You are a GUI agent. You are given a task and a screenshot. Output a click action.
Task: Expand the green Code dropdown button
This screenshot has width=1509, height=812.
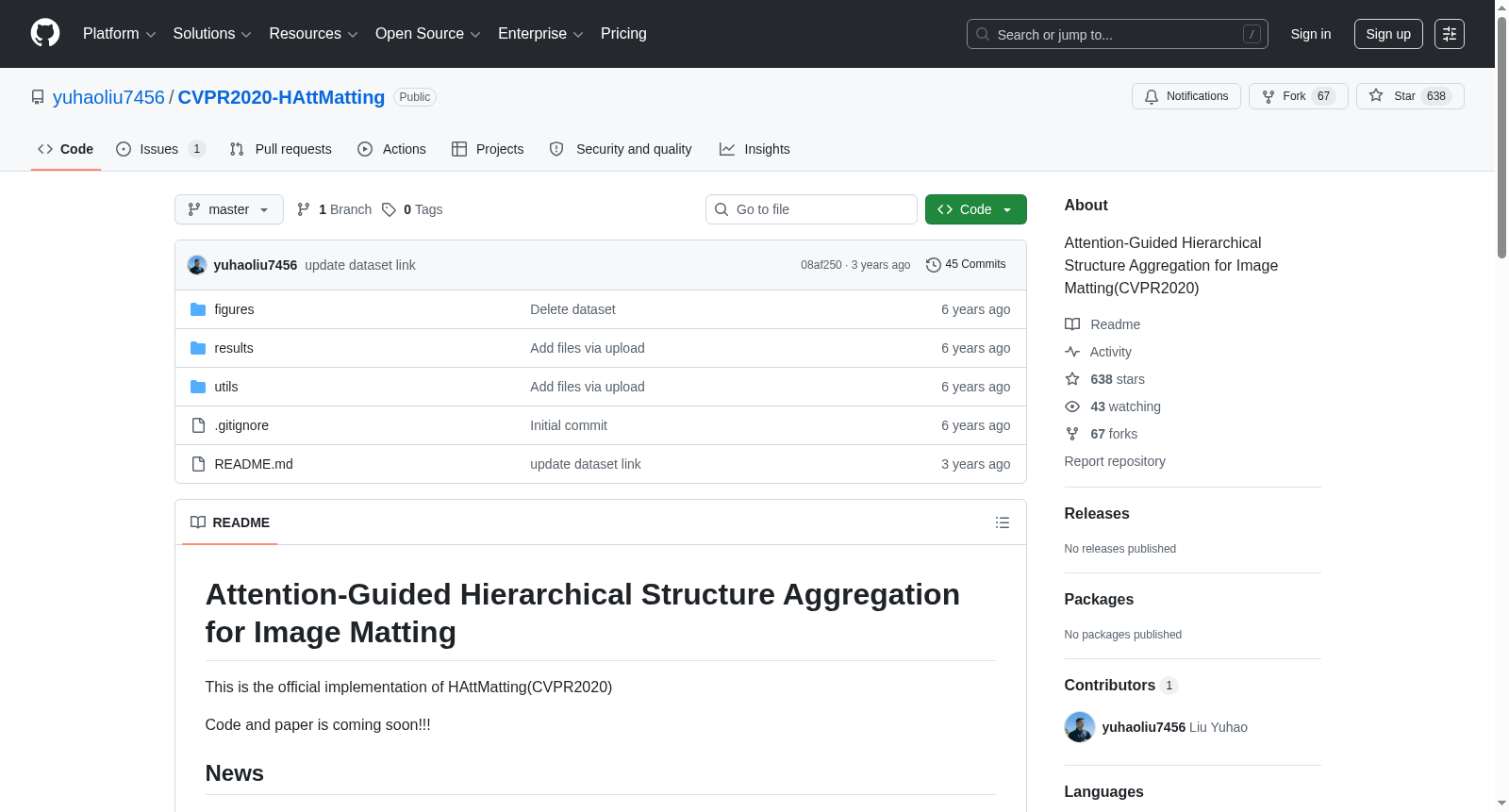tap(976, 209)
